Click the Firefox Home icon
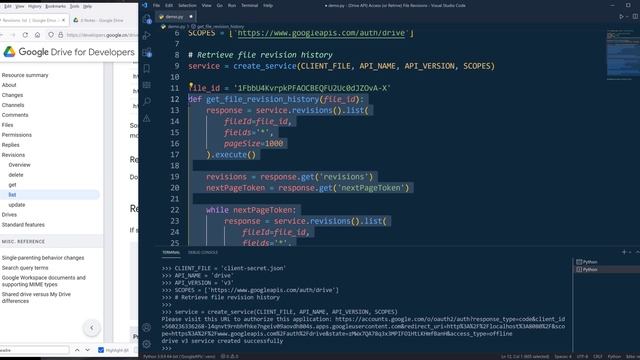Viewport: 640px width, 360px height. [38, 35]
